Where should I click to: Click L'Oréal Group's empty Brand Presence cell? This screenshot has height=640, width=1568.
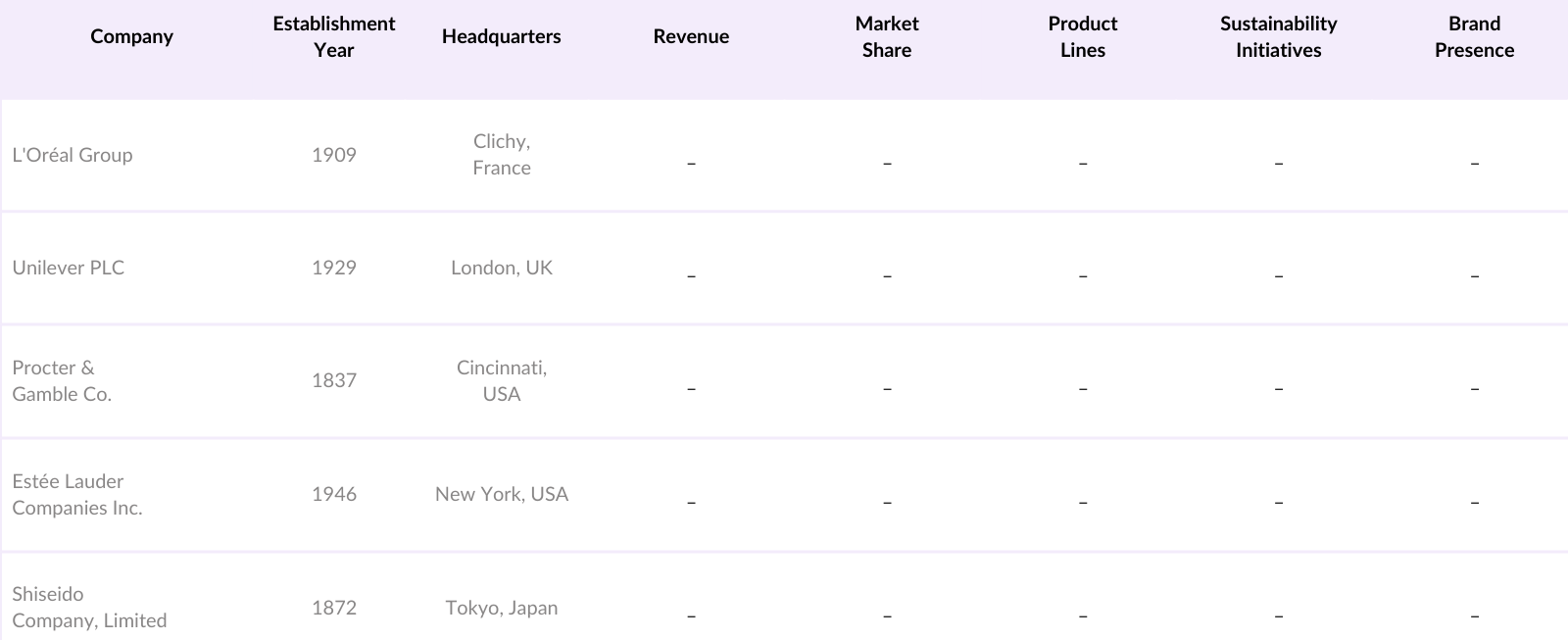click(x=1475, y=163)
